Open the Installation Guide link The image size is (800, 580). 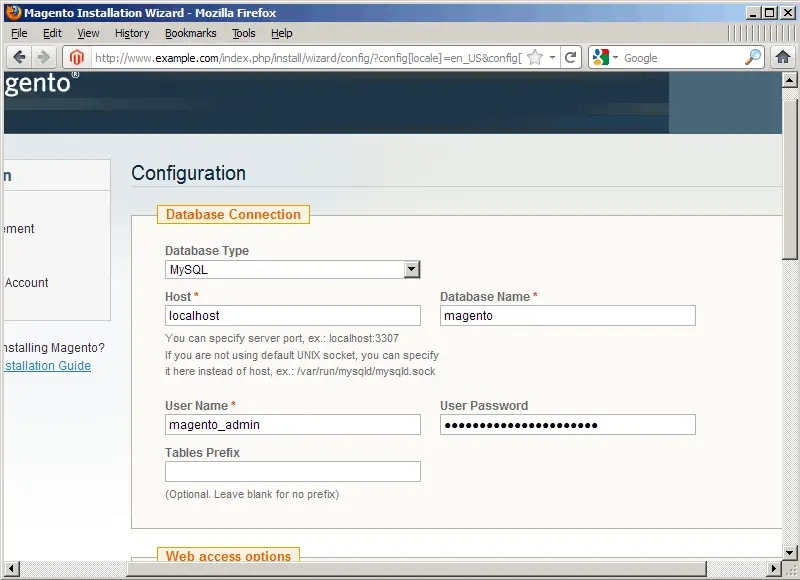(x=47, y=366)
